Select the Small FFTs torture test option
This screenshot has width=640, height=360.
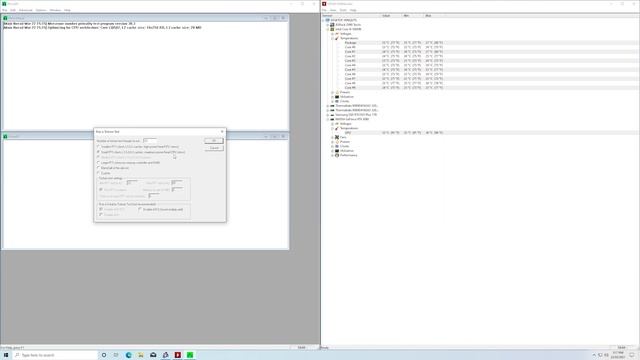98,152
